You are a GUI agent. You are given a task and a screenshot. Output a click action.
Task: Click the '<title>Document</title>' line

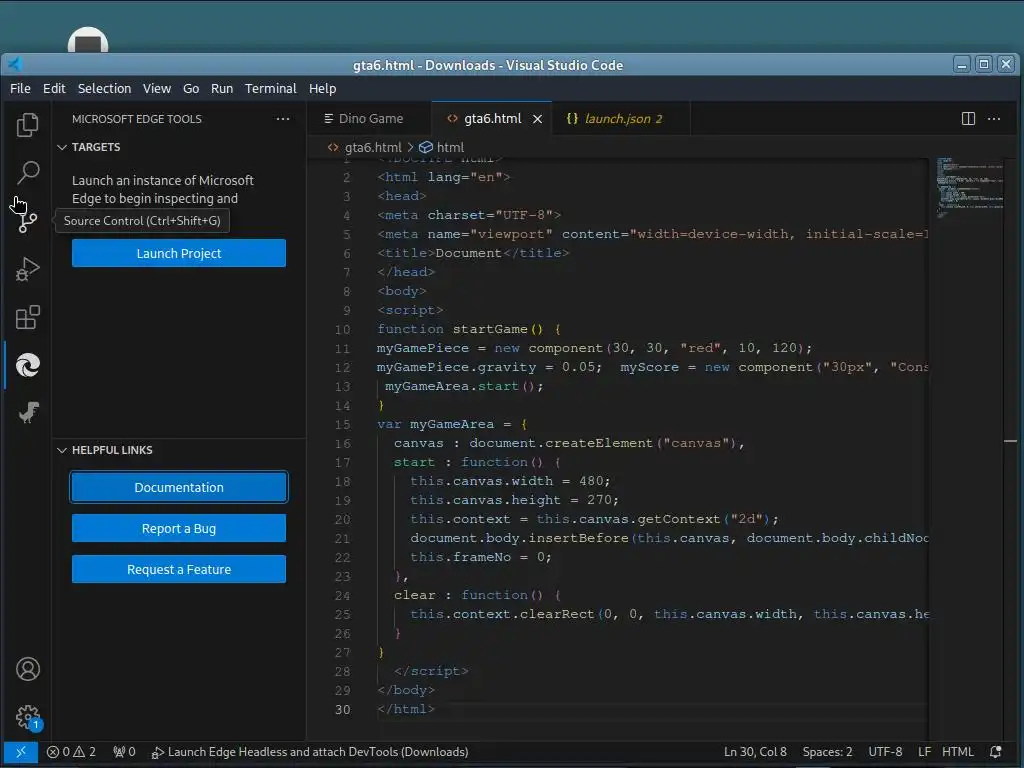[473, 253]
